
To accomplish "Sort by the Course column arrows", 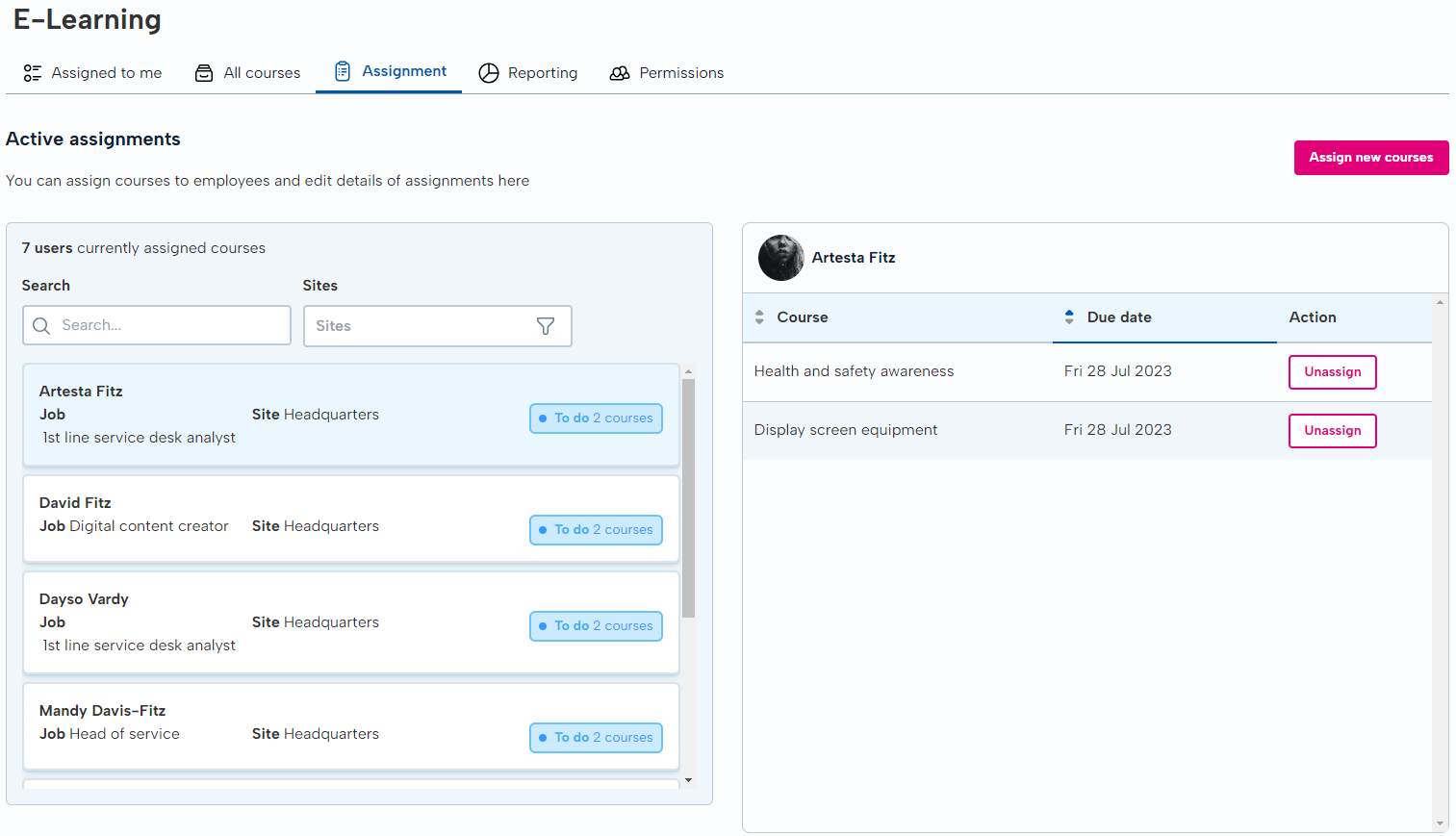I will (x=759, y=316).
